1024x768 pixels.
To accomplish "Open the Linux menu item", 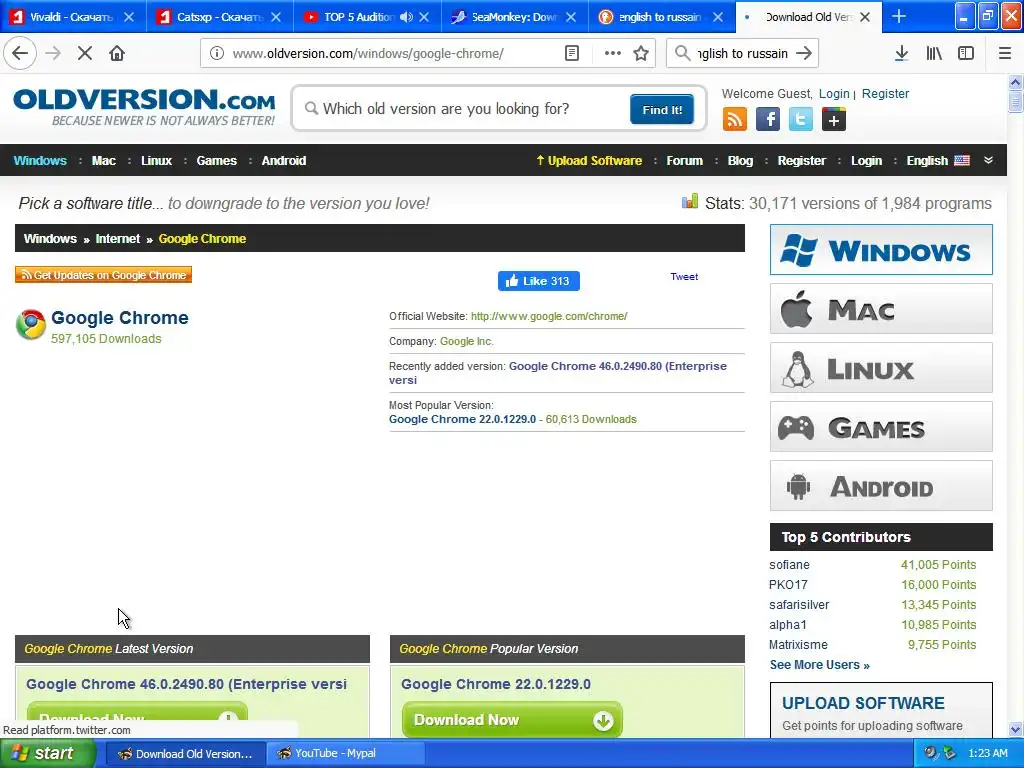I will pyautogui.click(x=156, y=161).
